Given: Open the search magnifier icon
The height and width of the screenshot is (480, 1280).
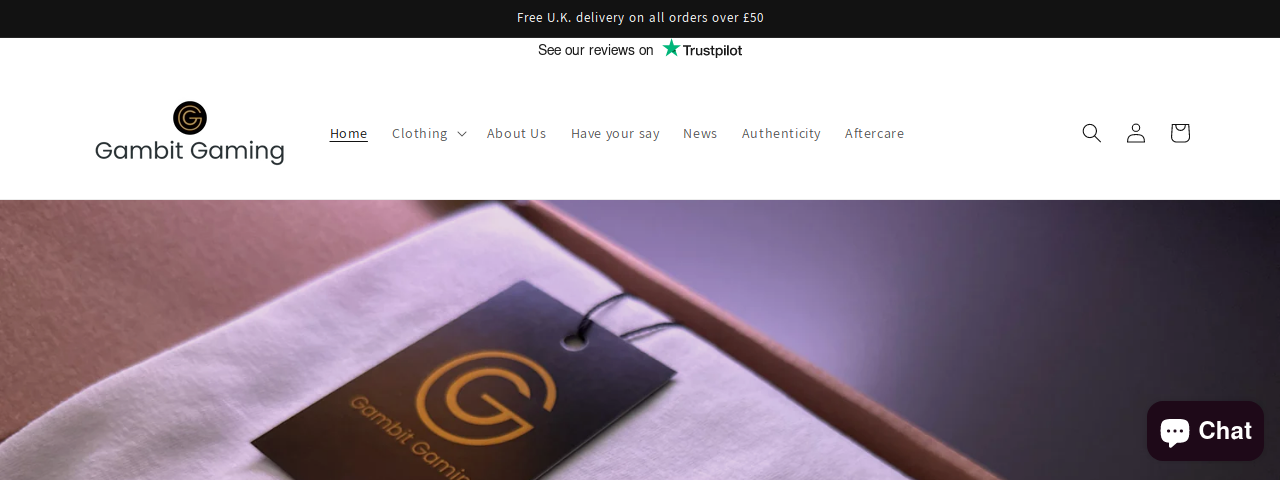Looking at the screenshot, I should point(1091,133).
